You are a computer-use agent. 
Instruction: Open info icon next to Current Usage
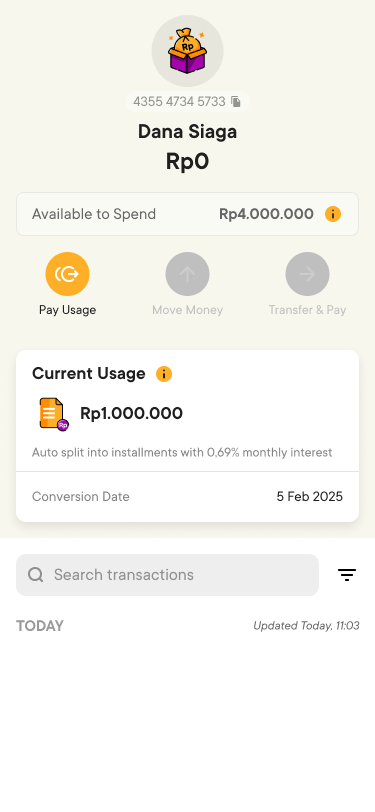tap(164, 374)
